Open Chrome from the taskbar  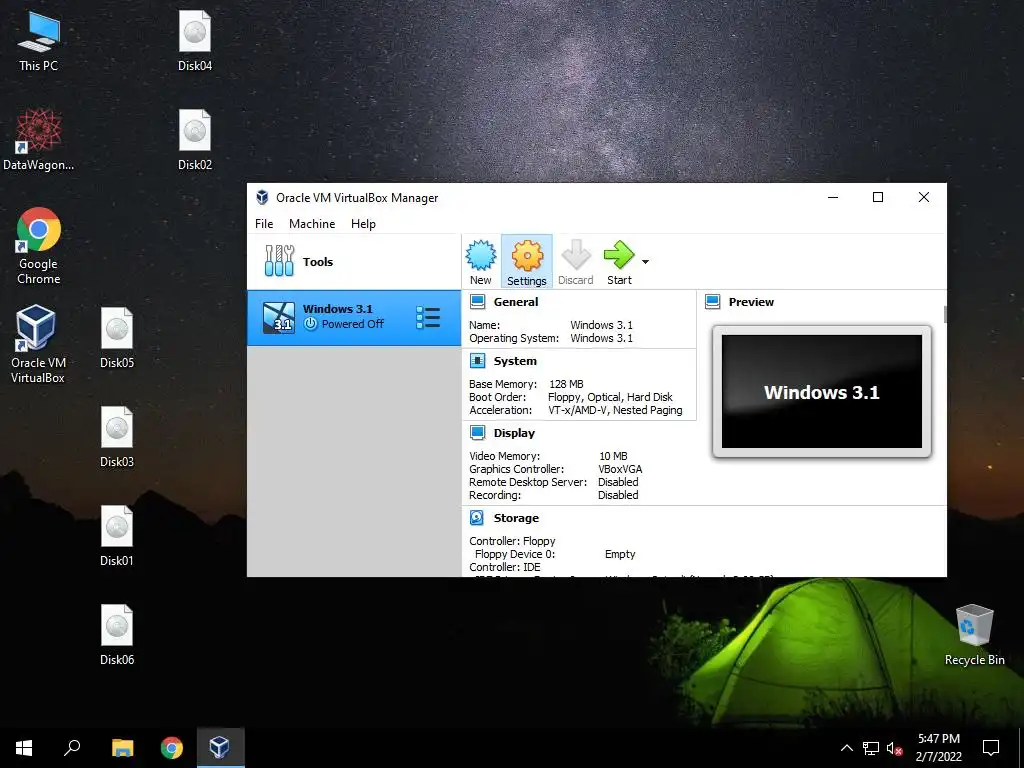pos(172,748)
